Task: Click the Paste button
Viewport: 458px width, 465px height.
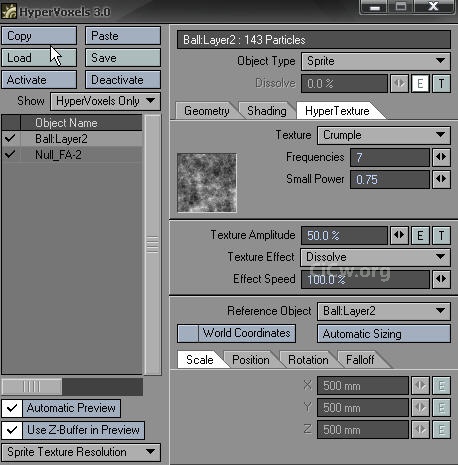Action: [x=123, y=36]
